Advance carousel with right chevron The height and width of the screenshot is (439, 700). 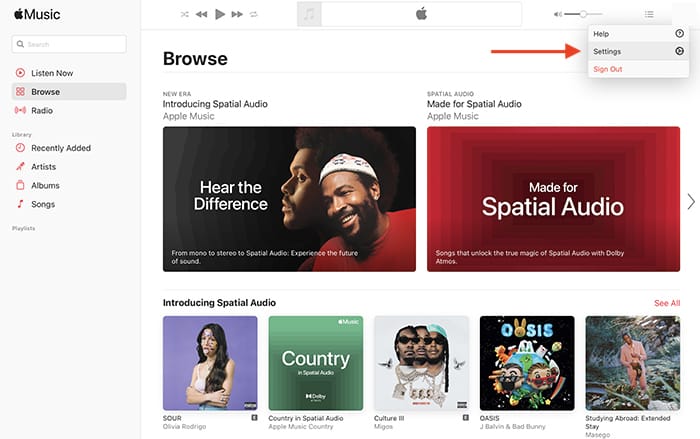691,201
